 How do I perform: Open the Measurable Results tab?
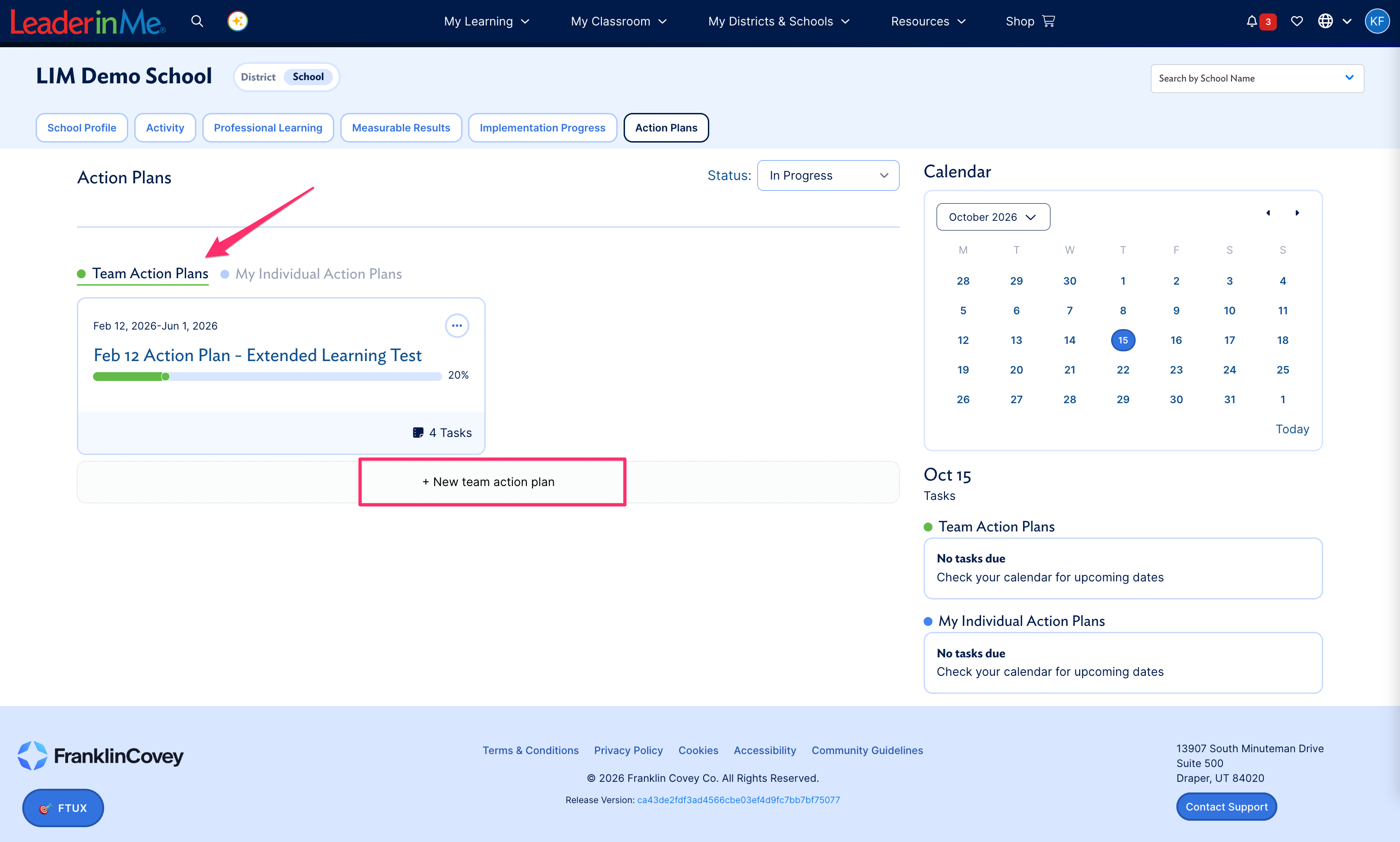click(x=400, y=128)
